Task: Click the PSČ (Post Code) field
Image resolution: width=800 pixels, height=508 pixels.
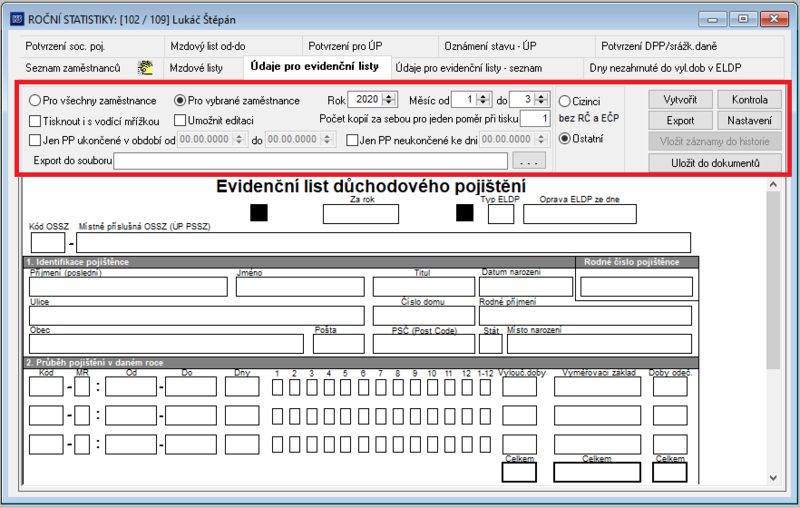Action: click(423, 344)
